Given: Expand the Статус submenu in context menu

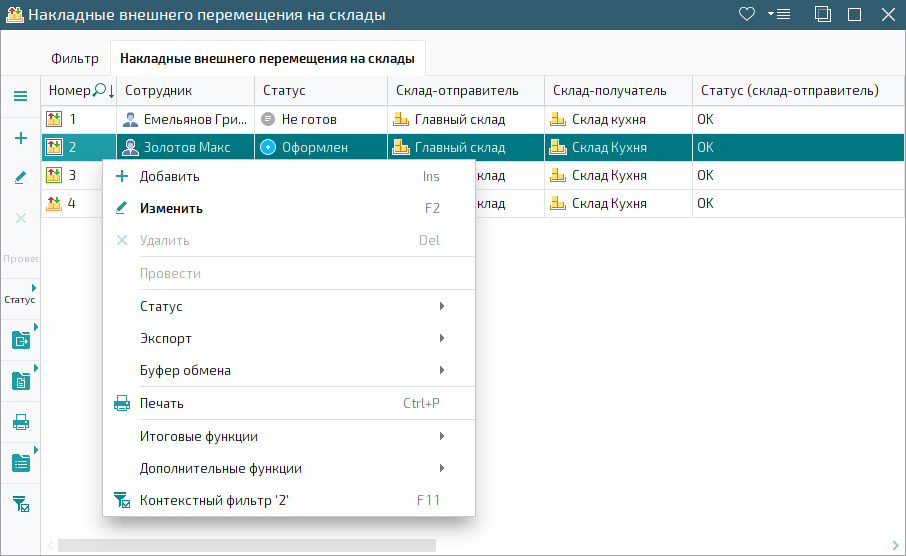Looking at the screenshot, I should click(x=288, y=306).
